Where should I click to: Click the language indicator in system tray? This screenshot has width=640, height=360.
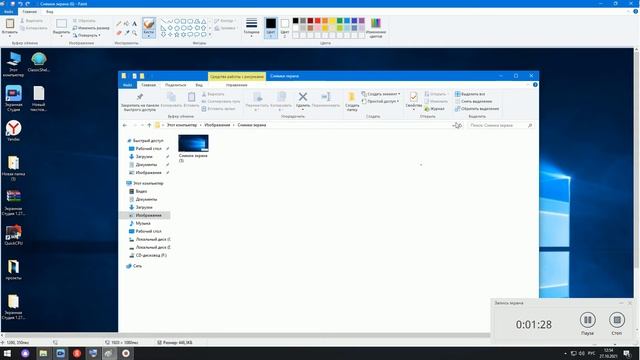591,353
